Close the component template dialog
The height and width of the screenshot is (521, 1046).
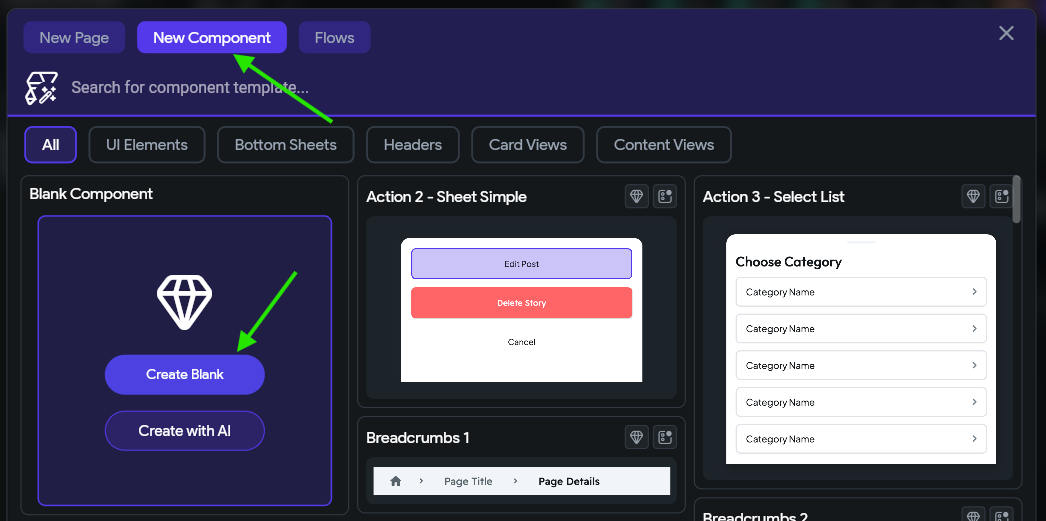click(x=1006, y=33)
